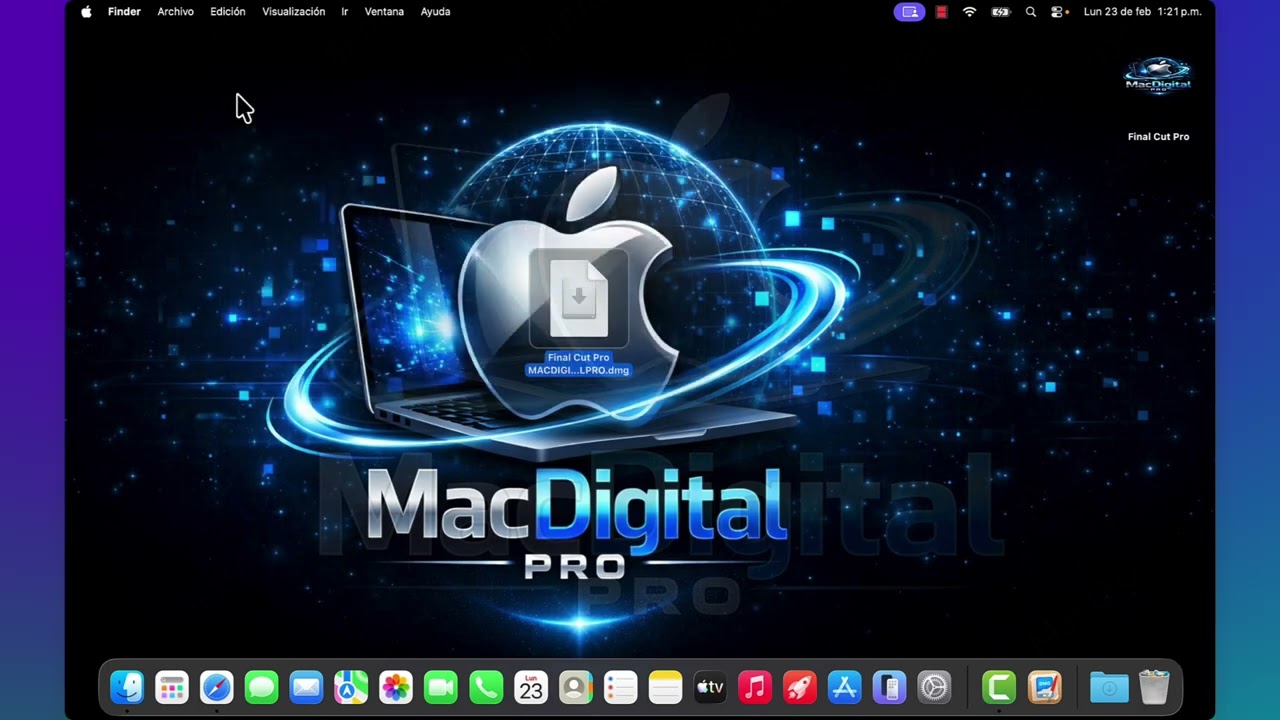Open the Apple menu
The height and width of the screenshot is (720, 1280).
click(x=86, y=12)
